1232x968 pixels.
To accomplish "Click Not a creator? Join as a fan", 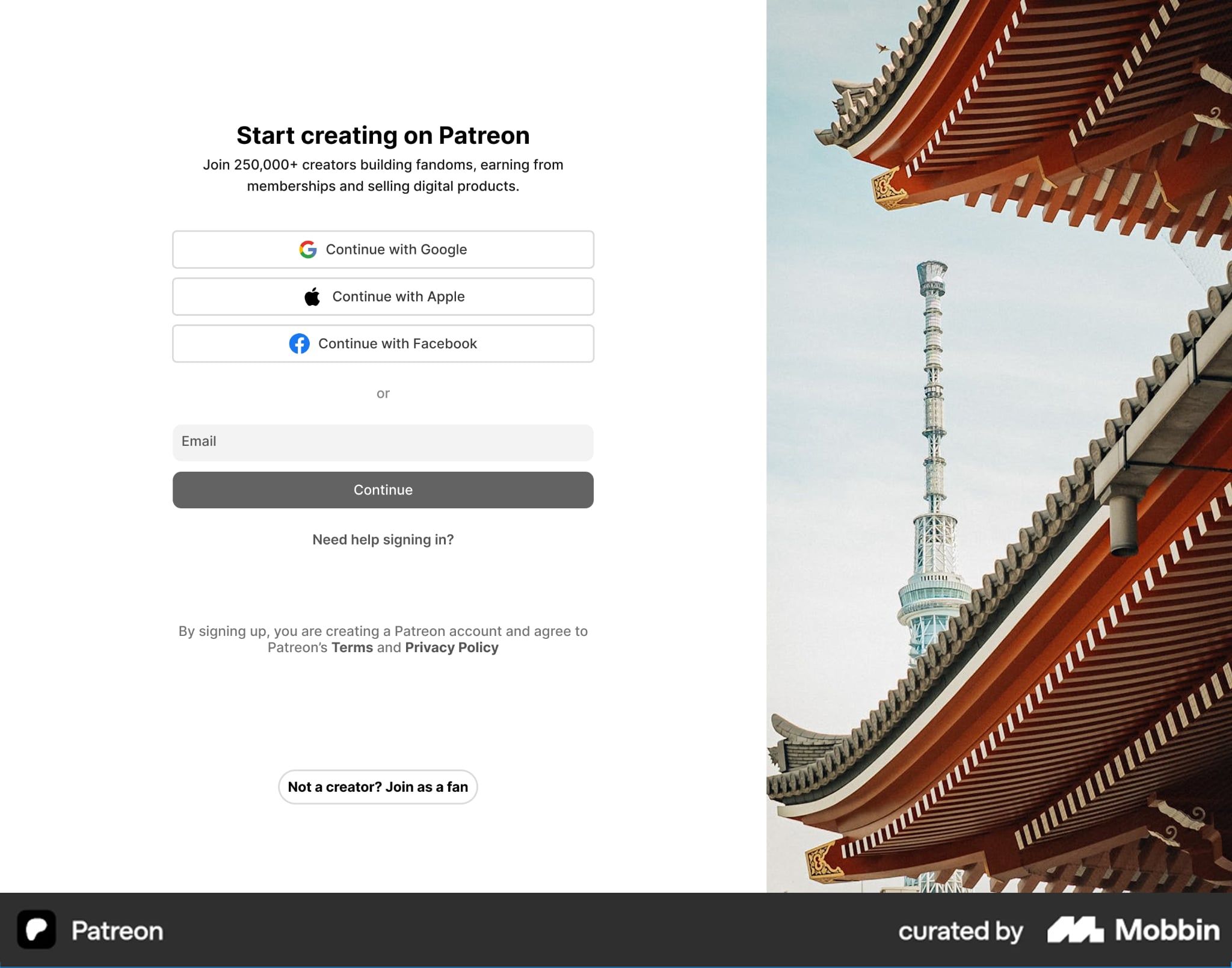I will coord(378,787).
